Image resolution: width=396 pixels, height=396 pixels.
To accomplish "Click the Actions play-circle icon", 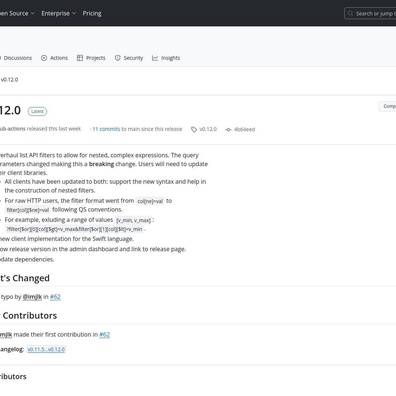I will [x=44, y=58].
